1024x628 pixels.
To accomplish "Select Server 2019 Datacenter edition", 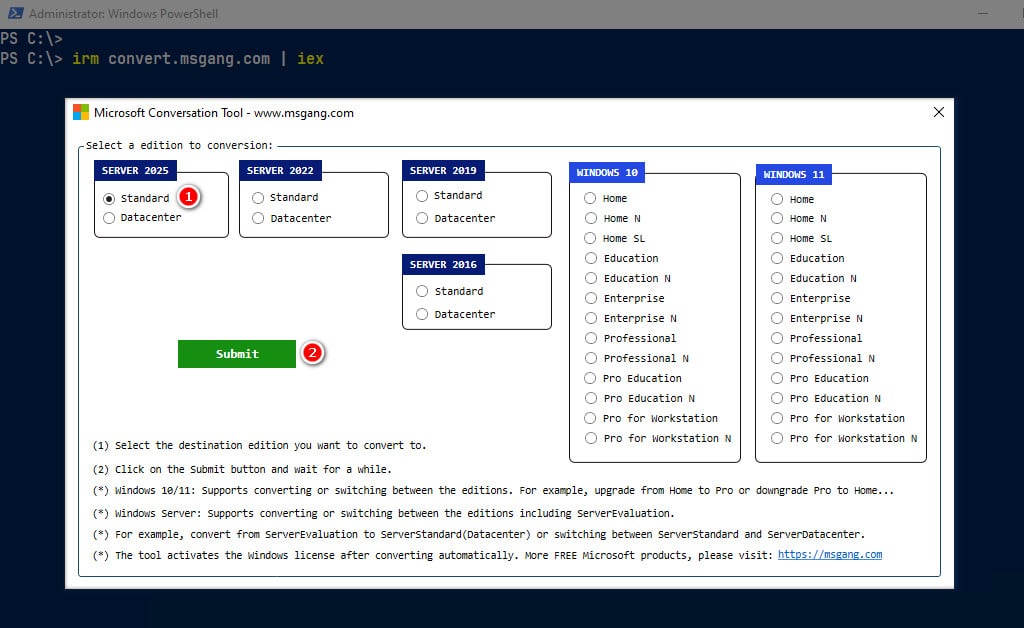I will tap(422, 218).
